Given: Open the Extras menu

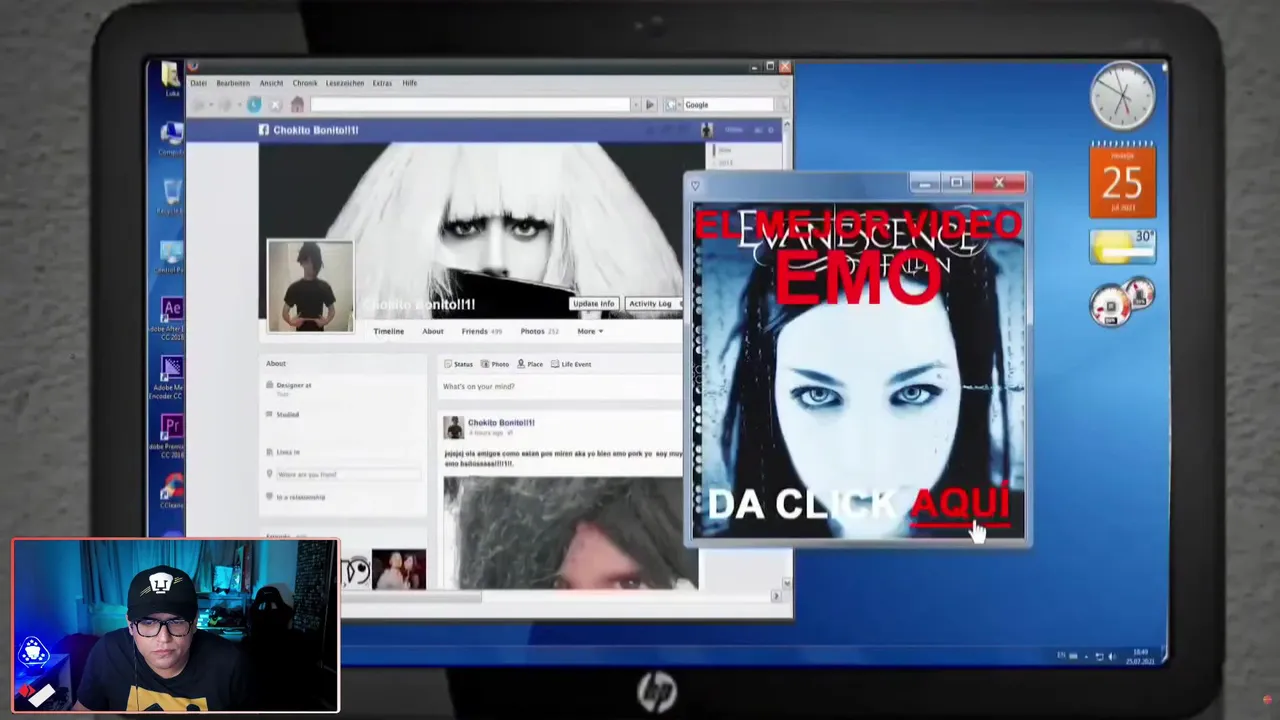Looking at the screenshot, I should [382, 83].
